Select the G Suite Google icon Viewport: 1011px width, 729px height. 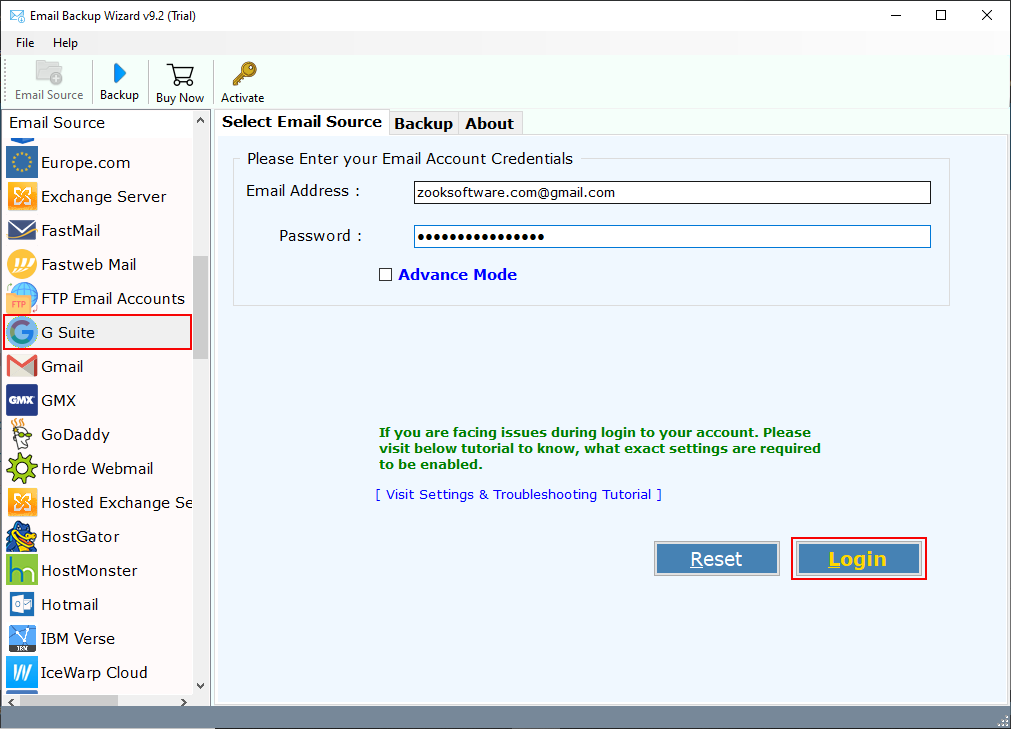(22, 333)
